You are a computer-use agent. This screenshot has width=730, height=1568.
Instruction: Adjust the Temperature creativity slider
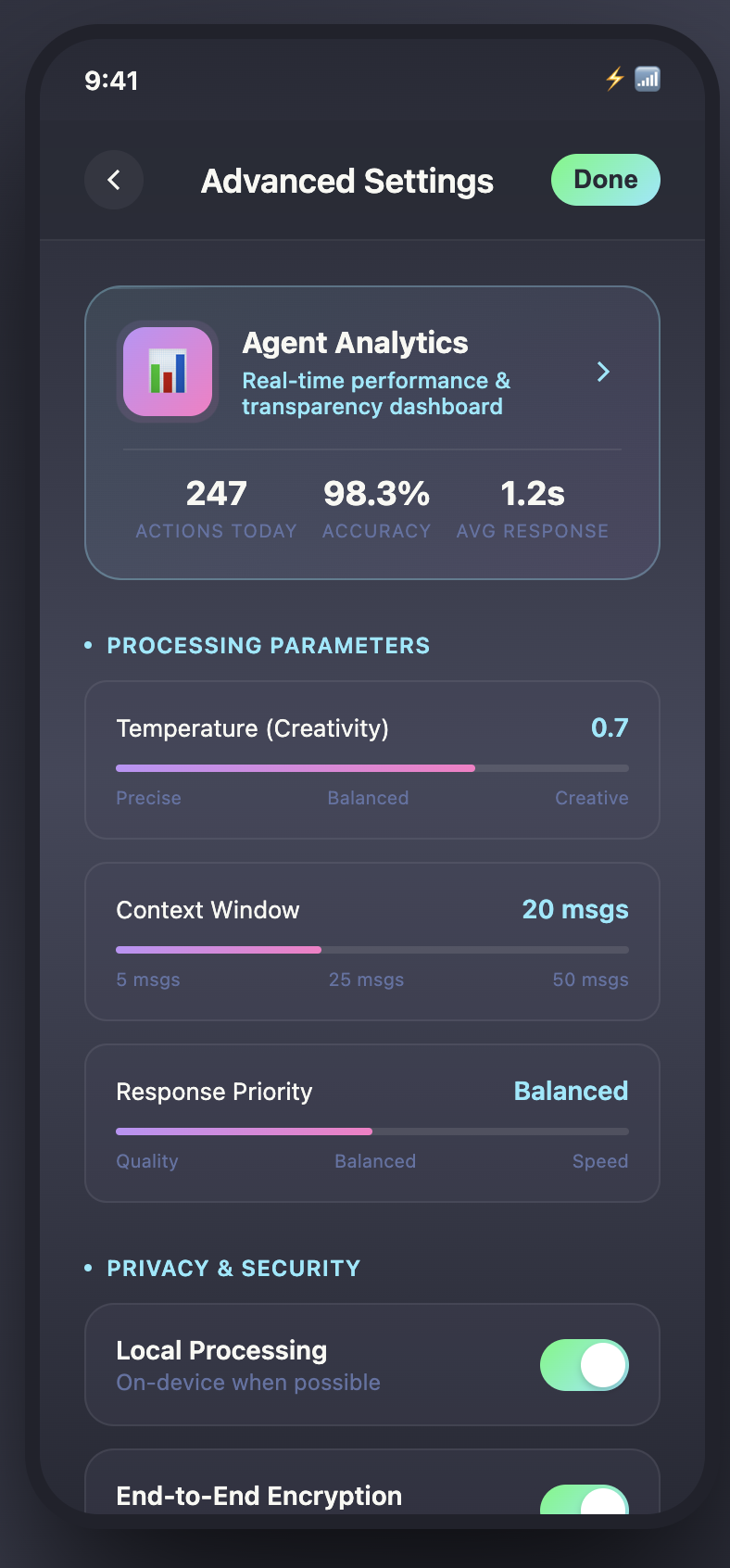click(474, 768)
